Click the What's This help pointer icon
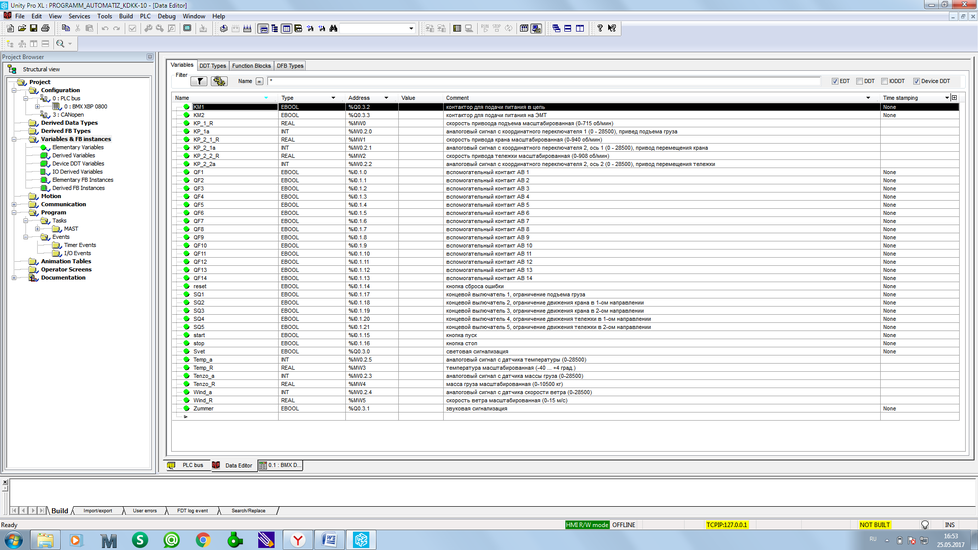978x550 pixels. pyautogui.click(x=612, y=29)
